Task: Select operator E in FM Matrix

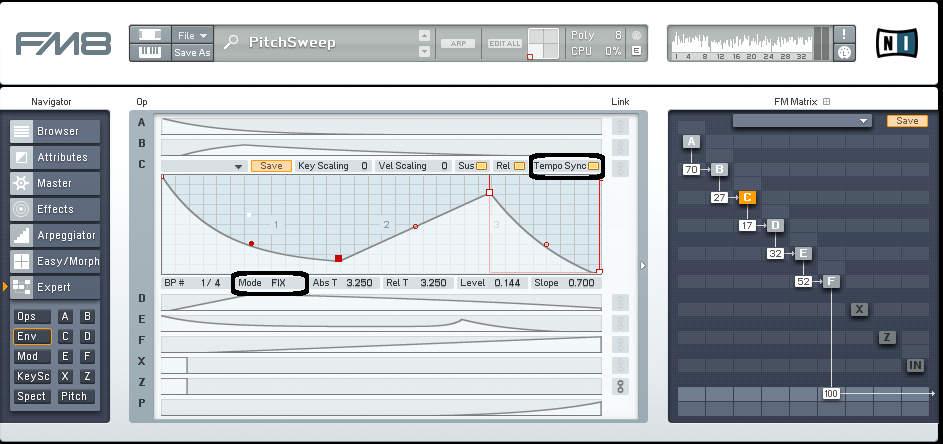Action: point(803,253)
